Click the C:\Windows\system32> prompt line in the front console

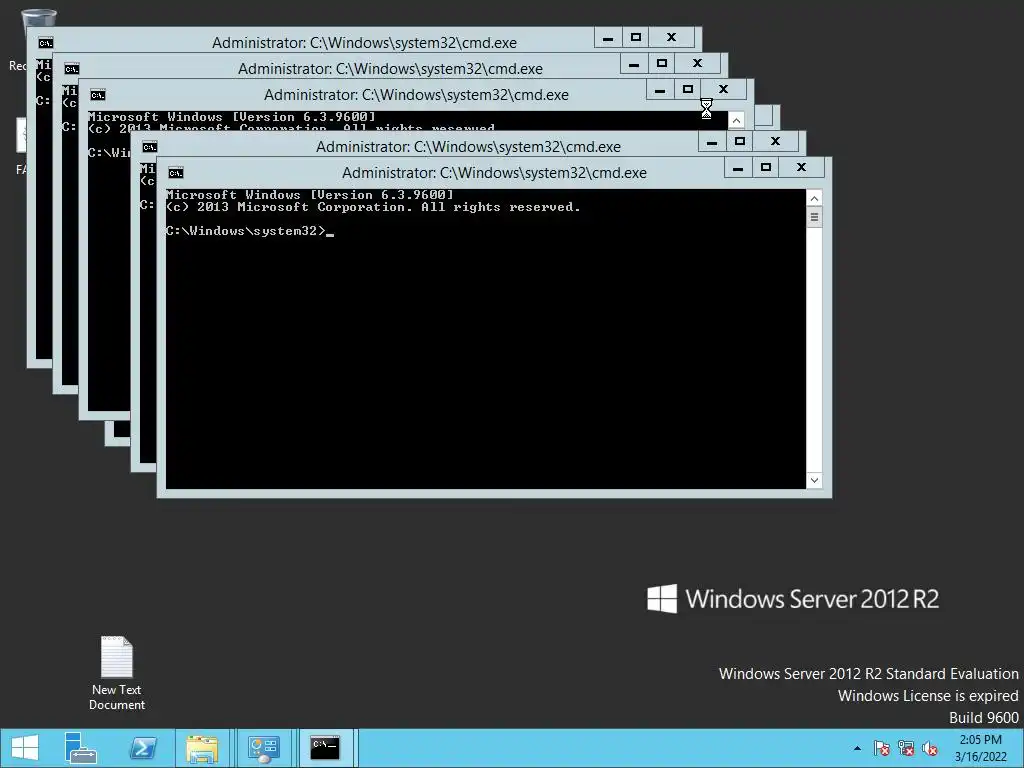pos(250,231)
